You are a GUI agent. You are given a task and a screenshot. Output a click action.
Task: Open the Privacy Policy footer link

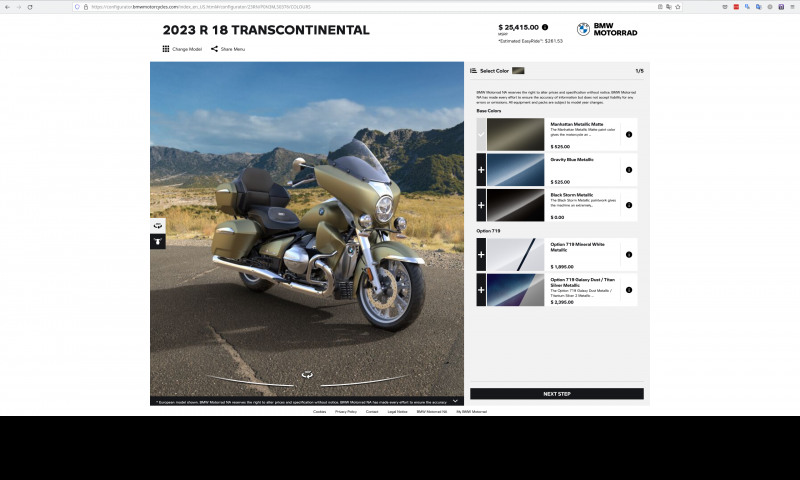click(x=346, y=412)
